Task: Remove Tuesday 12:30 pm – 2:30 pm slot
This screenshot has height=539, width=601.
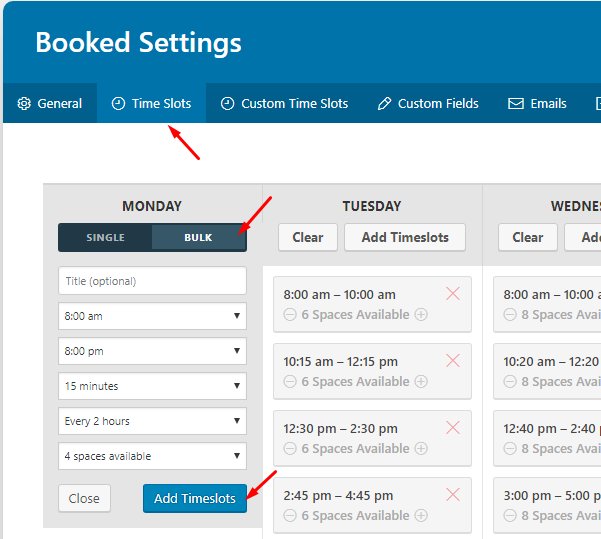Action: pyautogui.click(x=452, y=427)
